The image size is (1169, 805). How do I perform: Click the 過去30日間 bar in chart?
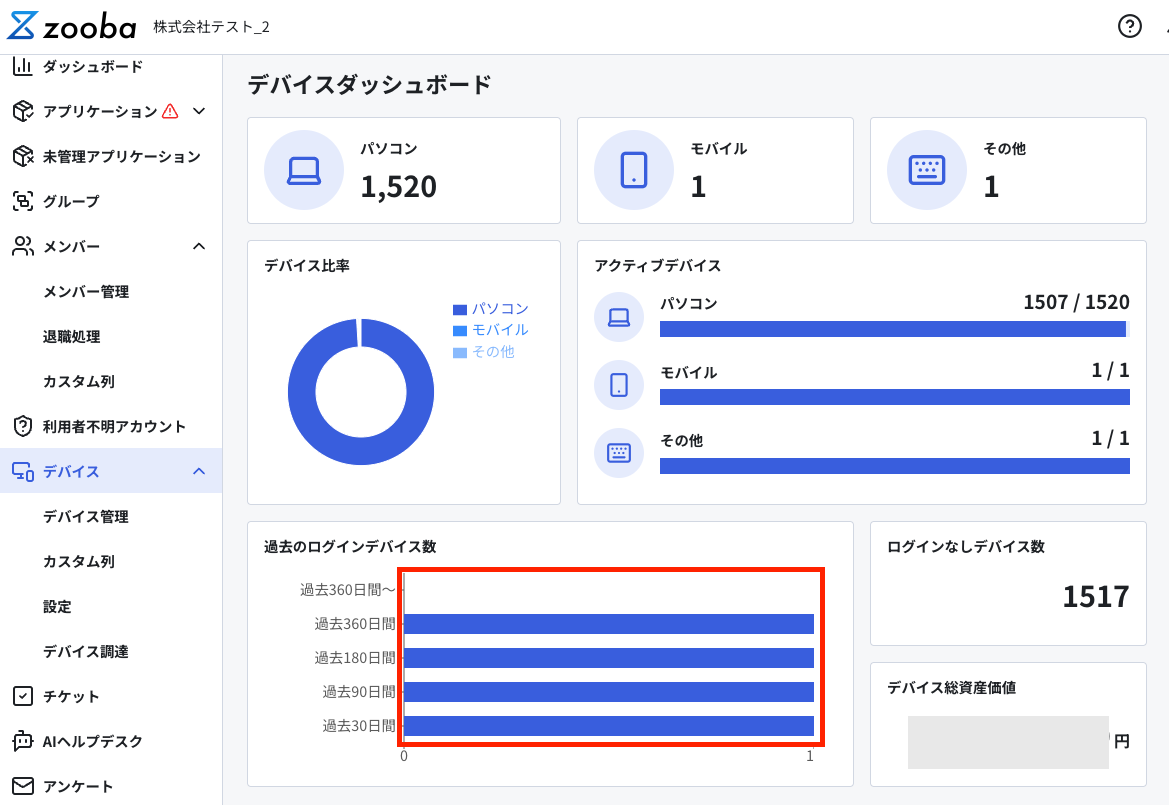click(608, 726)
